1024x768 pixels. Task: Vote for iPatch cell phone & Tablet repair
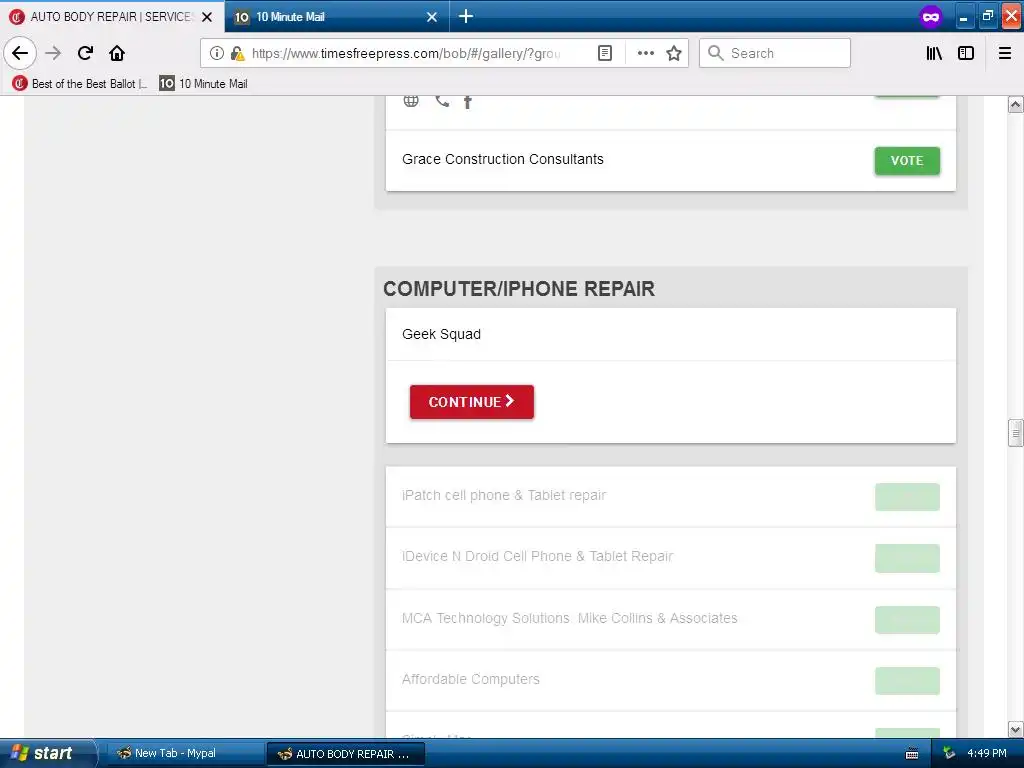907,497
